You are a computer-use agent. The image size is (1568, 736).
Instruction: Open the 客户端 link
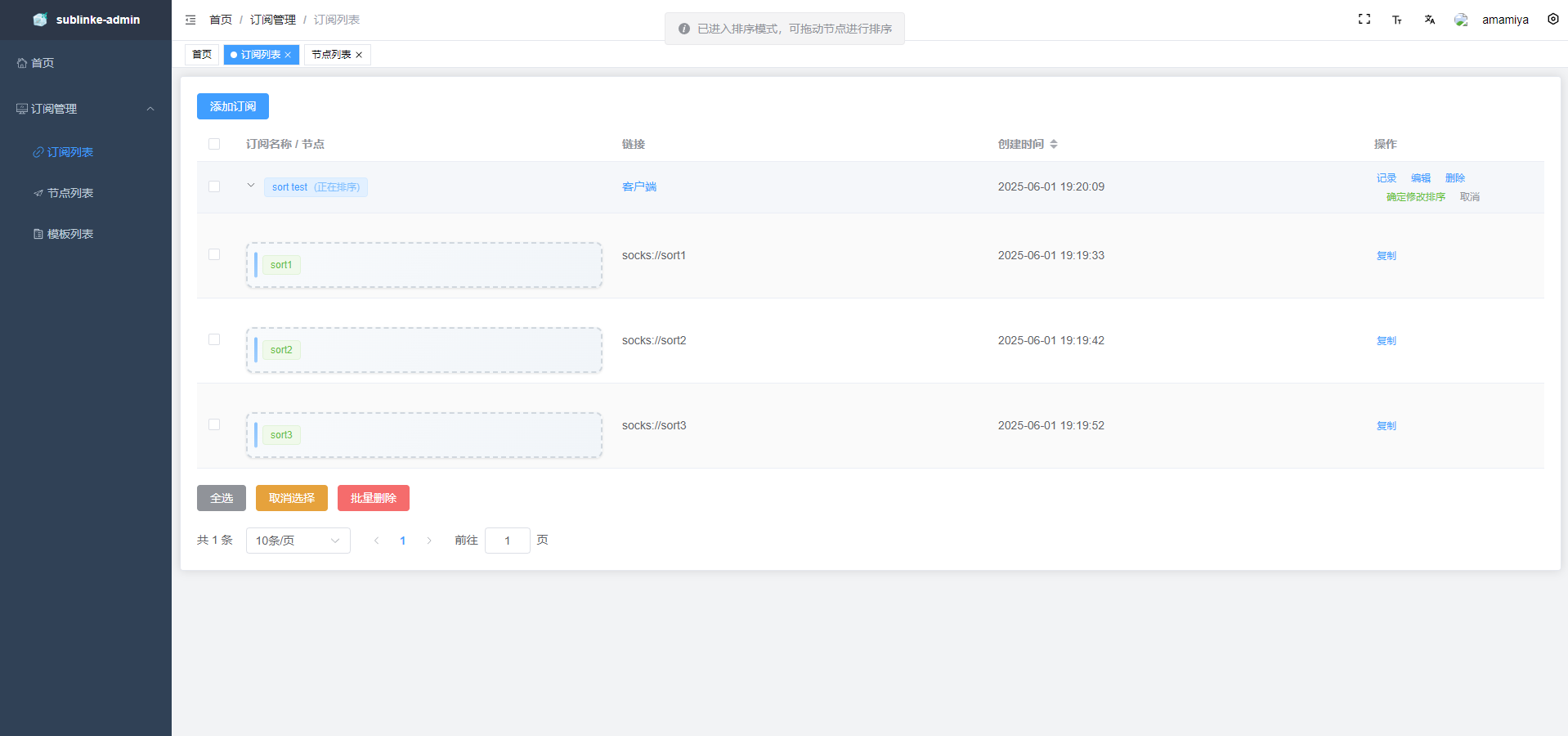pos(639,186)
